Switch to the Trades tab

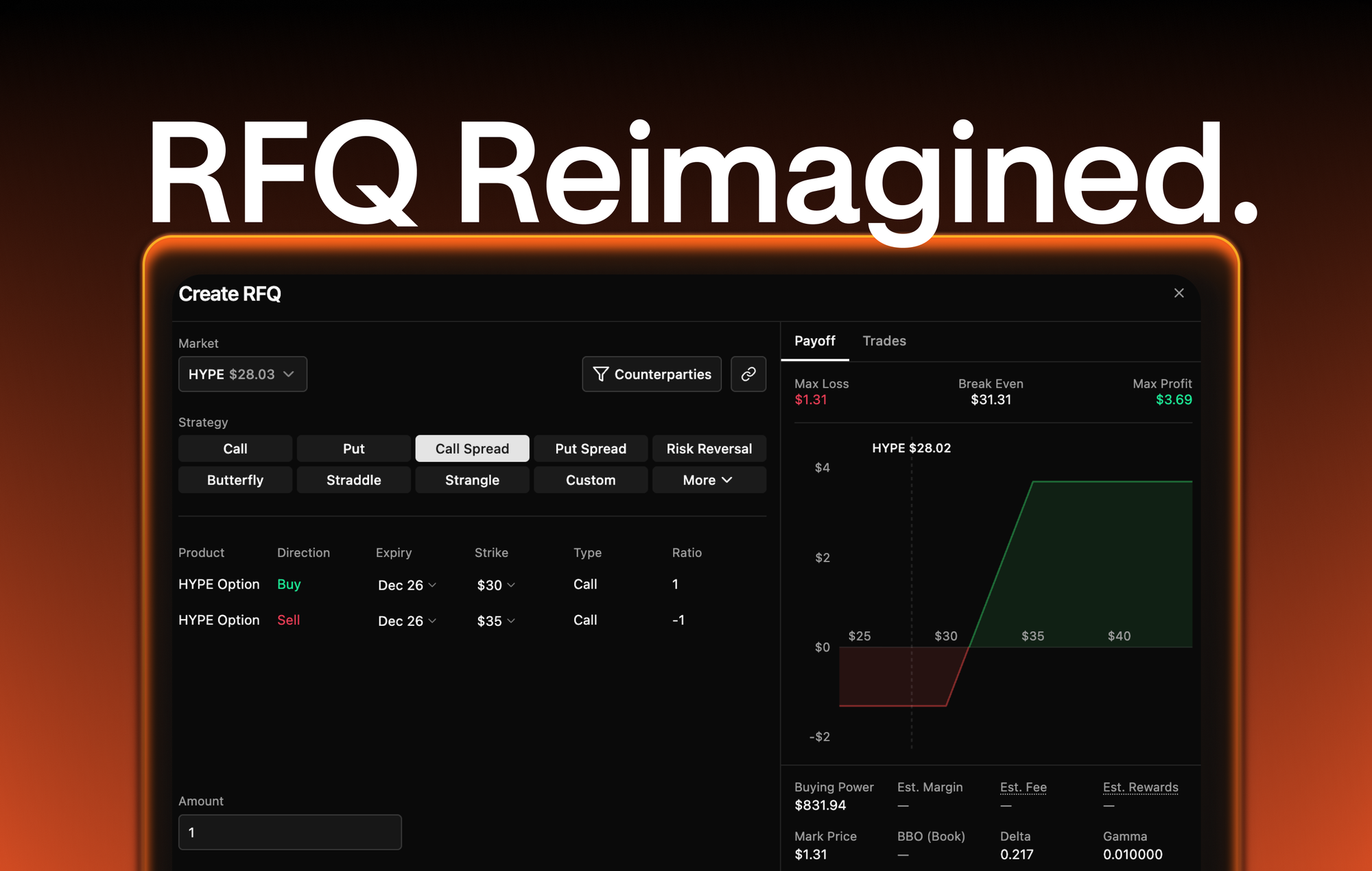coord(884,340)
